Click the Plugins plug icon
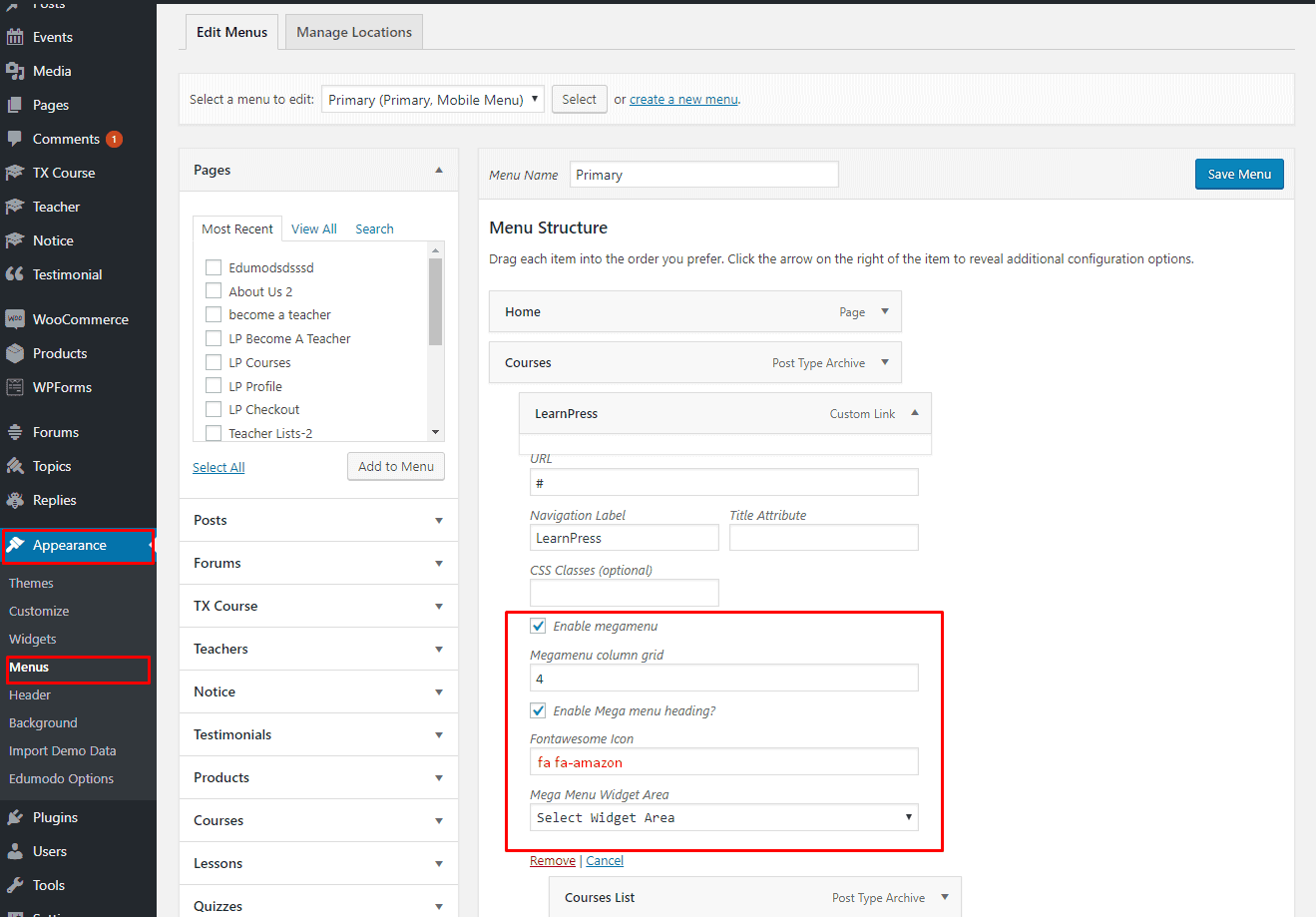The width and height of the screenshot is (1316, 917). pyautogui.click(x=15, y=817)
